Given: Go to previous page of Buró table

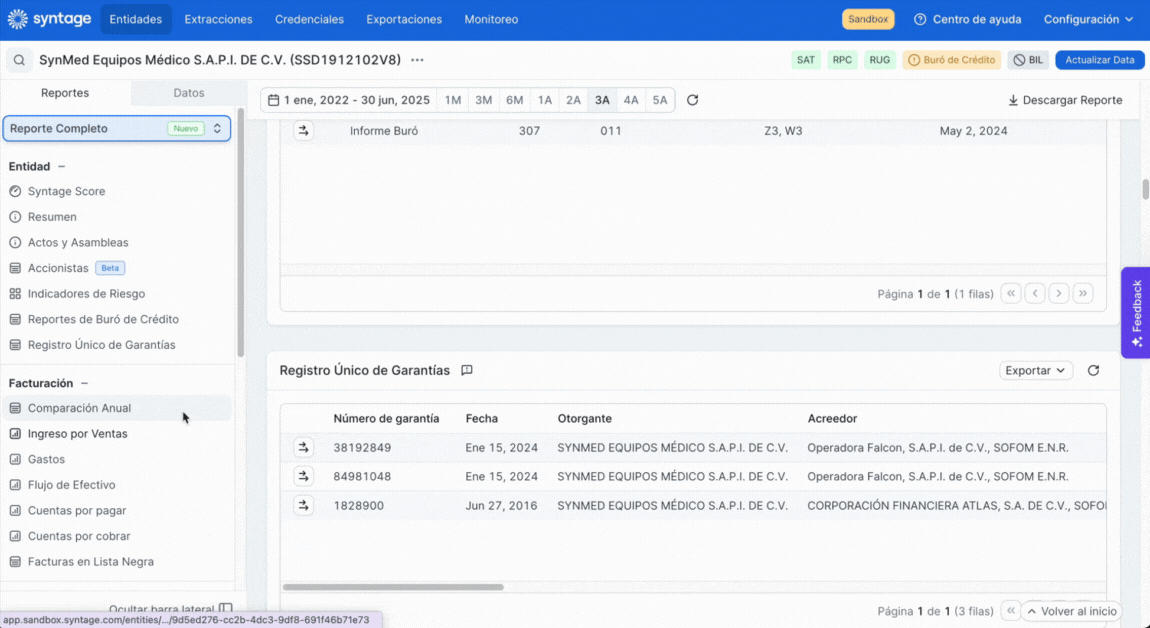Looking at the screenshot, I should click(1035, 293).
